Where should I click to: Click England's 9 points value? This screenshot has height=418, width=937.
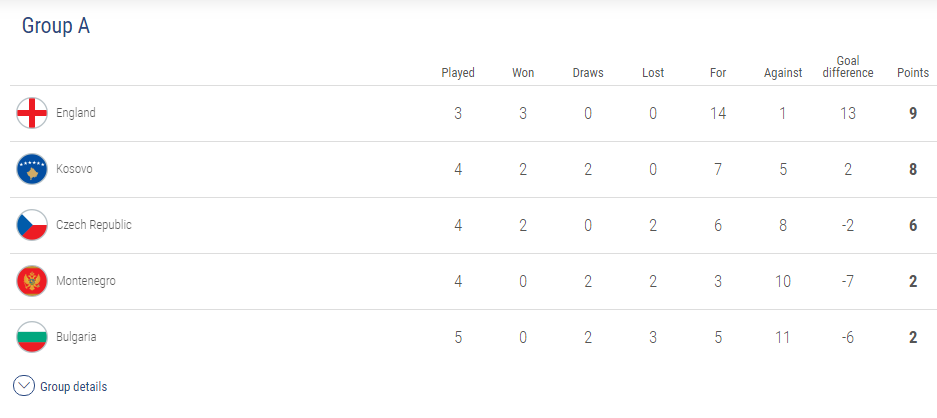click(913, 113)
